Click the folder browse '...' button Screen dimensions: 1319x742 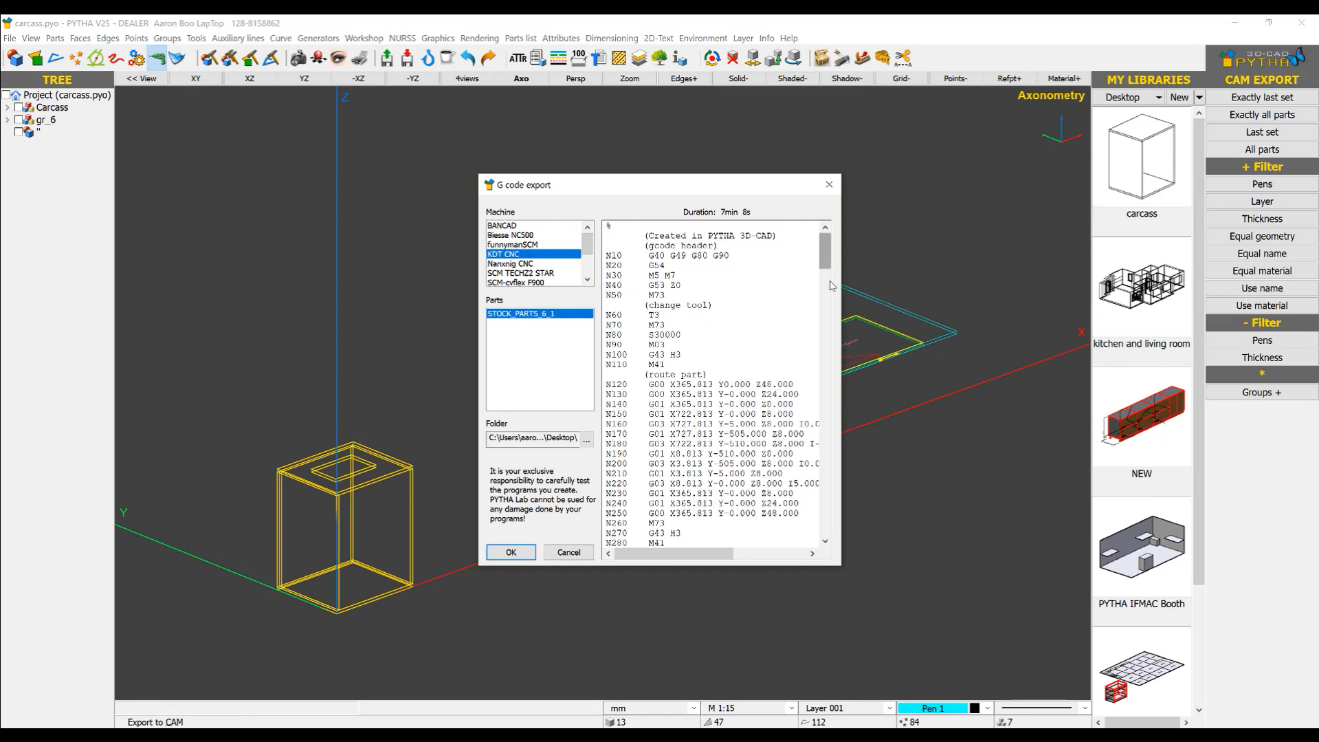[x=587, y=438]
